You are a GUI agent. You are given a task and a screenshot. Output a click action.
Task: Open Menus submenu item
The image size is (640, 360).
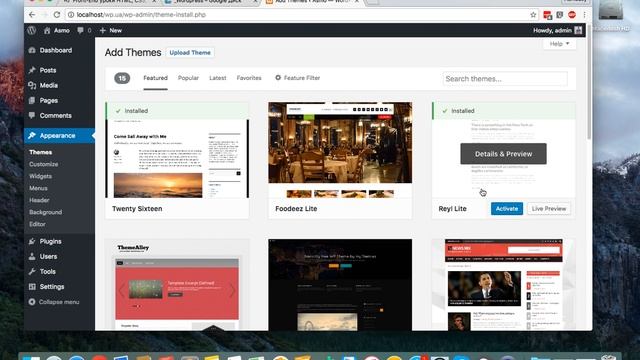(38, 188)
